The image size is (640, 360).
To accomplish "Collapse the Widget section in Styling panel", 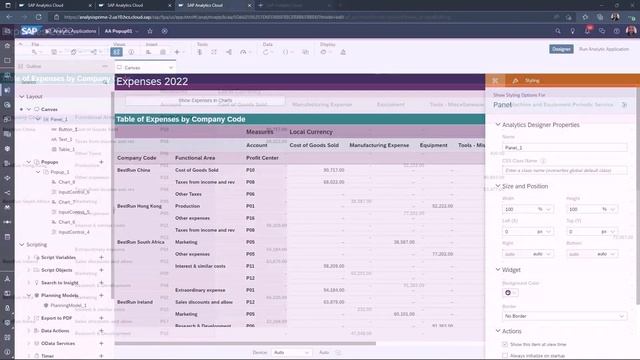I will tap(498, 269).
